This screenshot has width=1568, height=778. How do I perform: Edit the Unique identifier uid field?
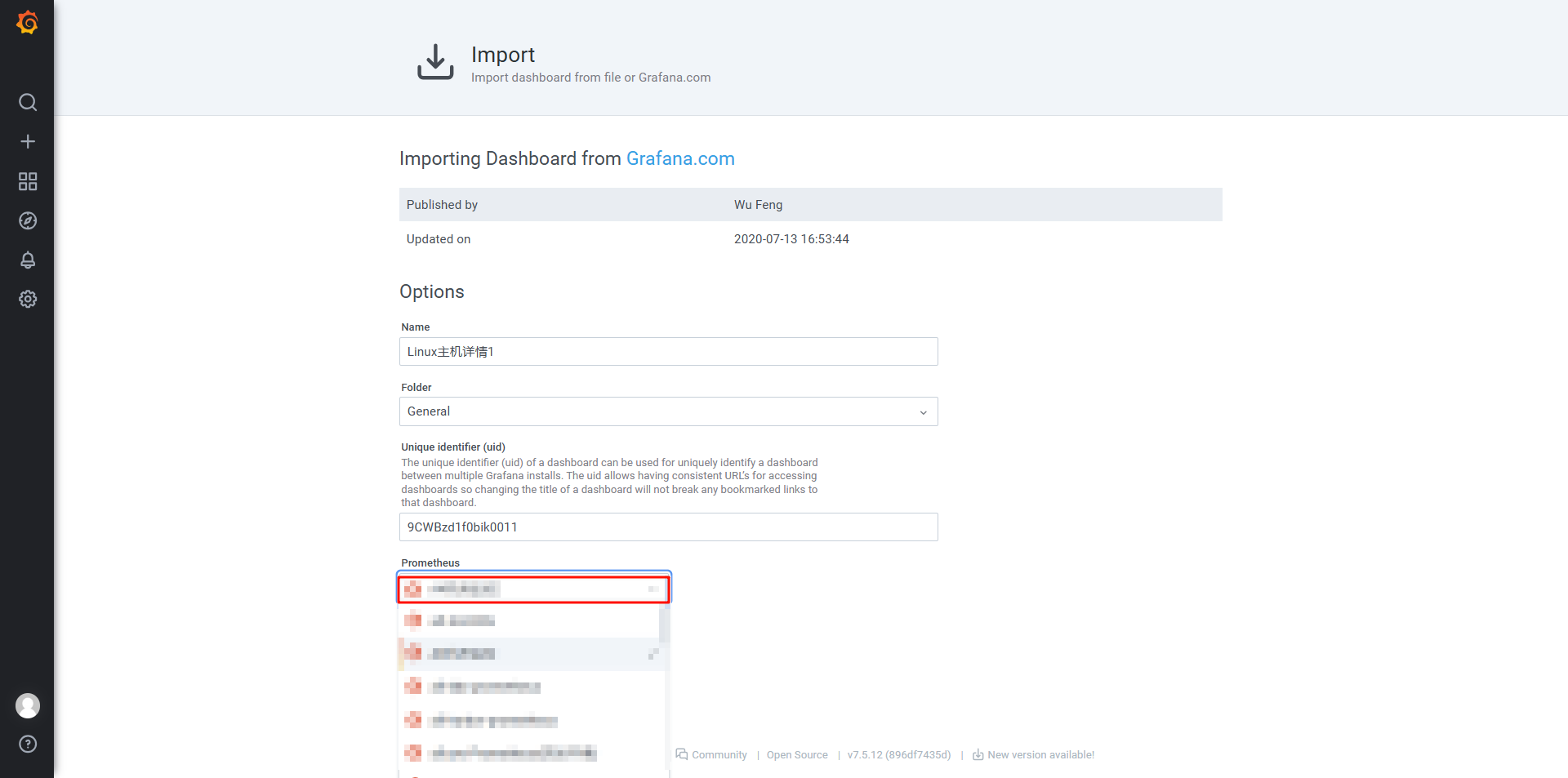(668, 527)
